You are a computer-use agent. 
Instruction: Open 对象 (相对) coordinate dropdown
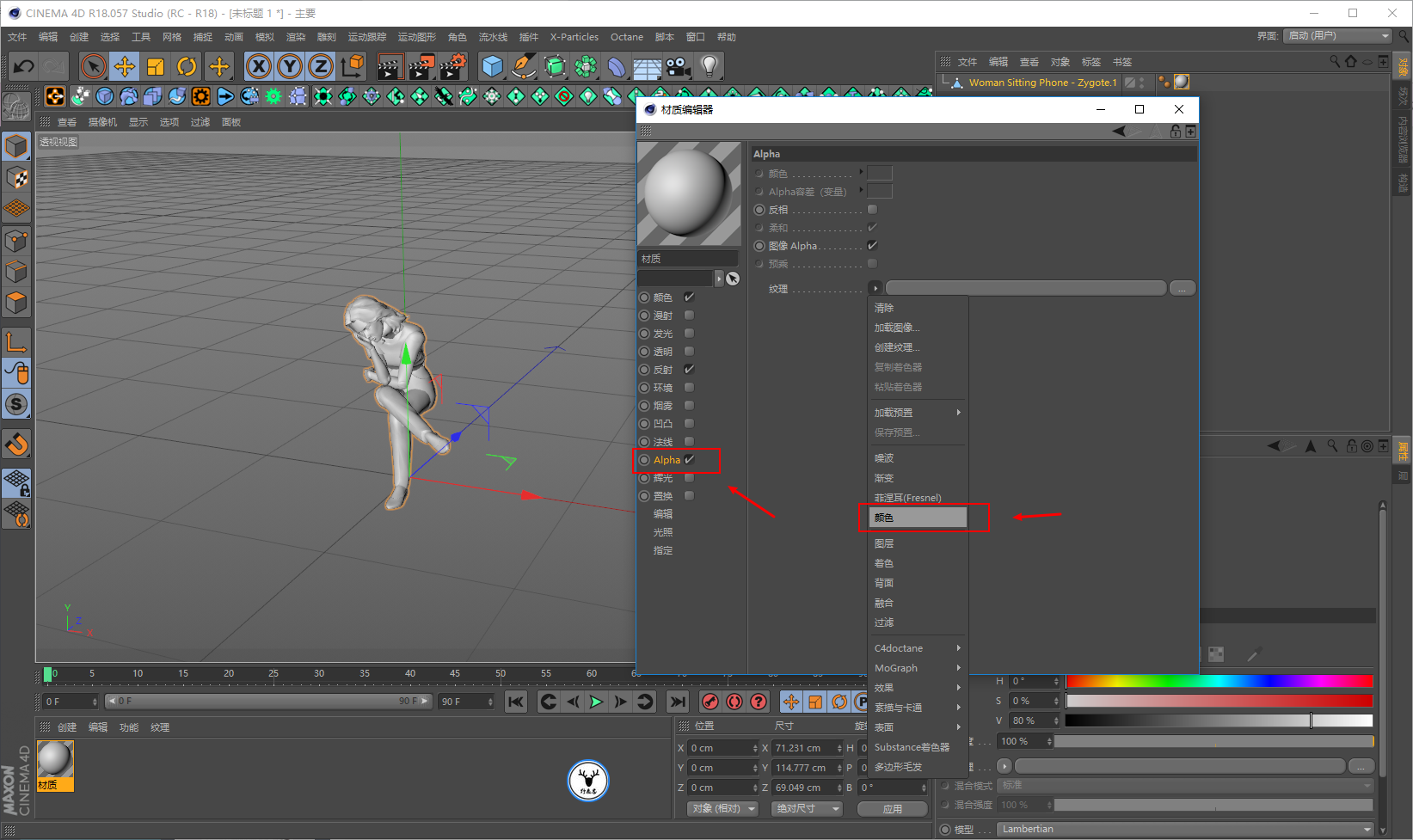click(723, 809)
